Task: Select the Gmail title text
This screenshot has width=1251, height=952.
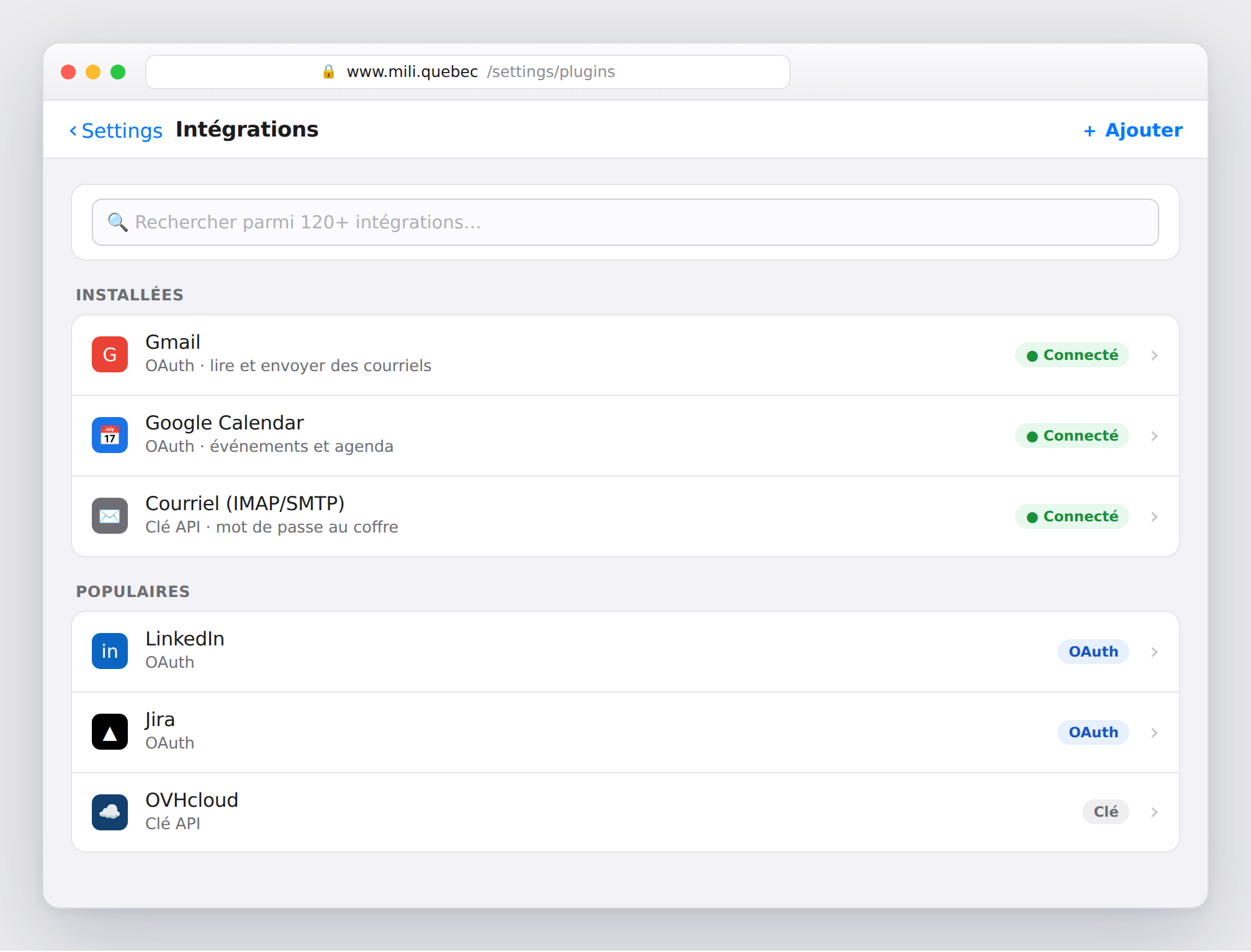Action: click(x=173, y=342)
